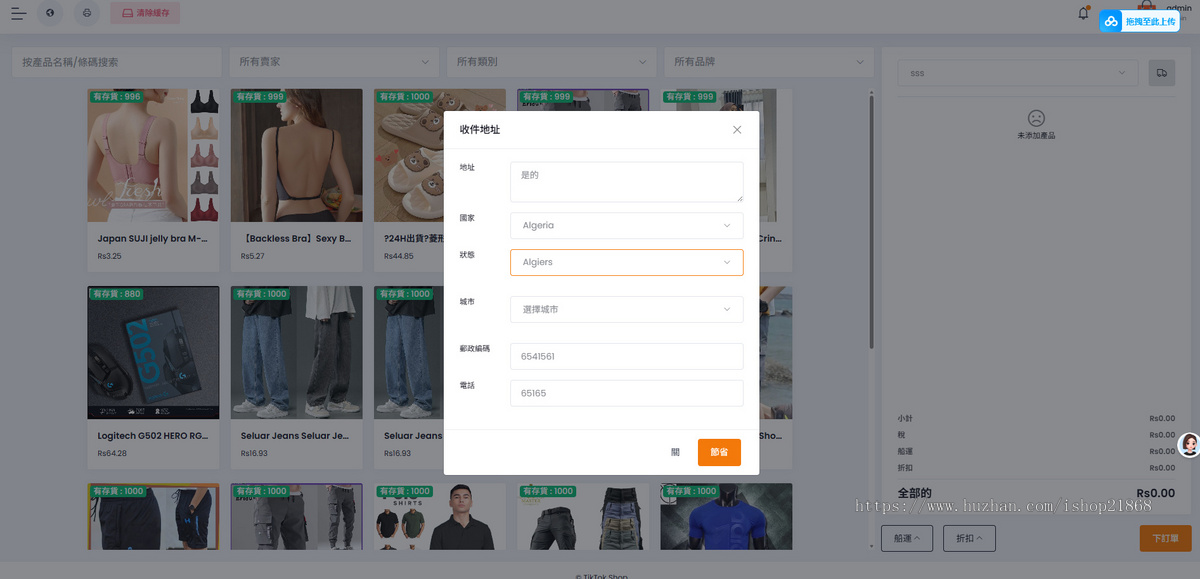
Task: Expand the 所有品牌 brand dropdown
Action: [769, 62]
